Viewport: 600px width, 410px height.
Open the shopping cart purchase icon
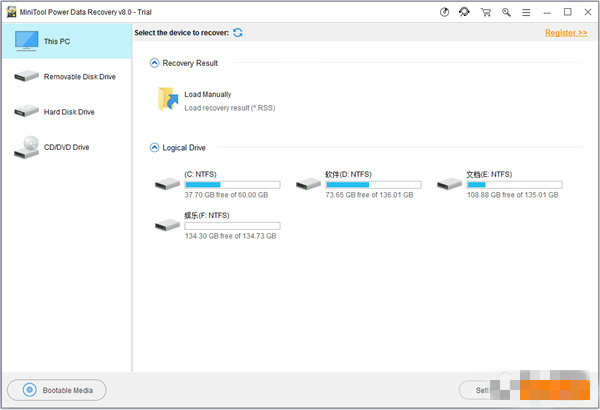pyautogui.click(x=486, y=12)
